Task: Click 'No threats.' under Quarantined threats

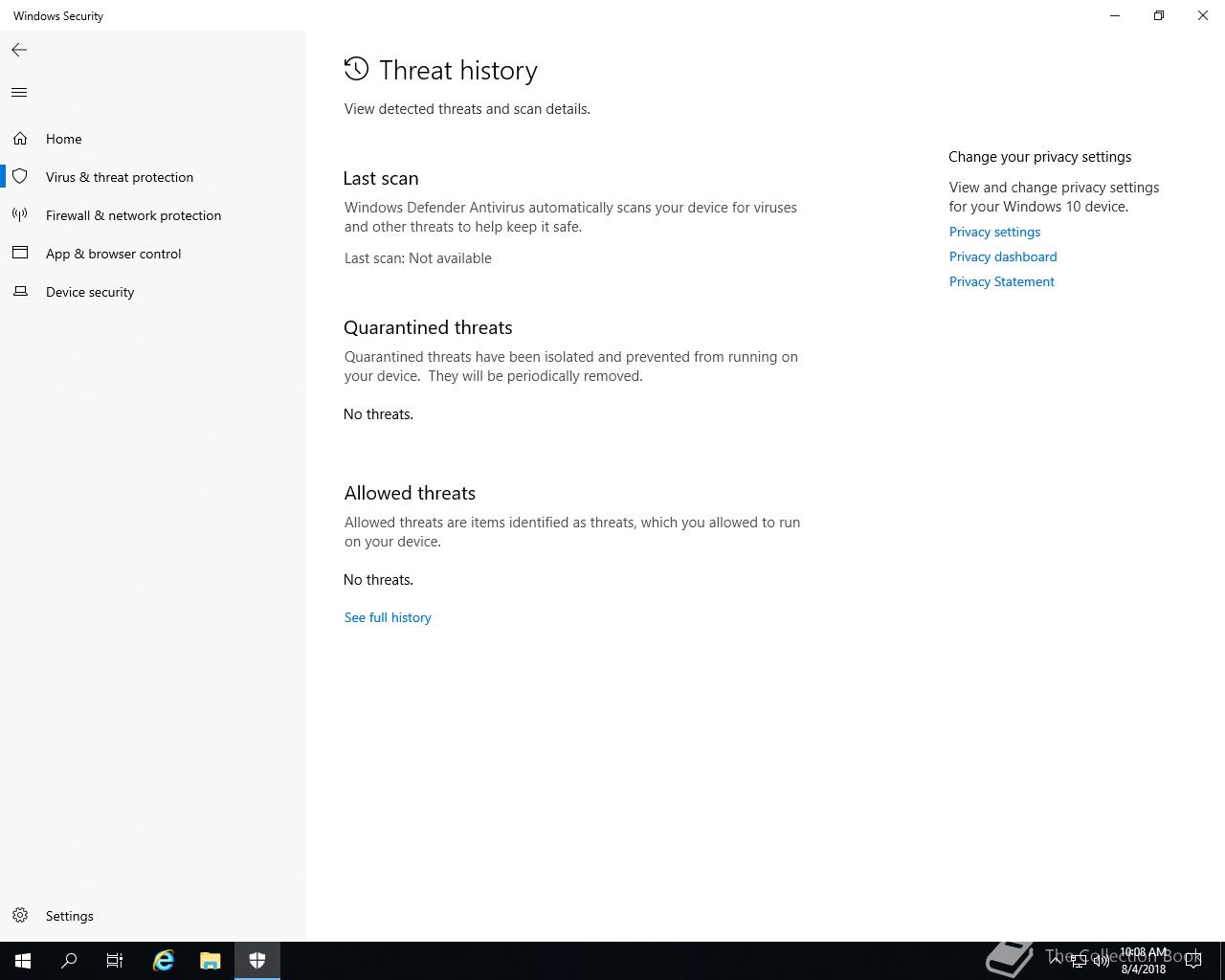Action: pyautogui.click(x=378, y=414)
